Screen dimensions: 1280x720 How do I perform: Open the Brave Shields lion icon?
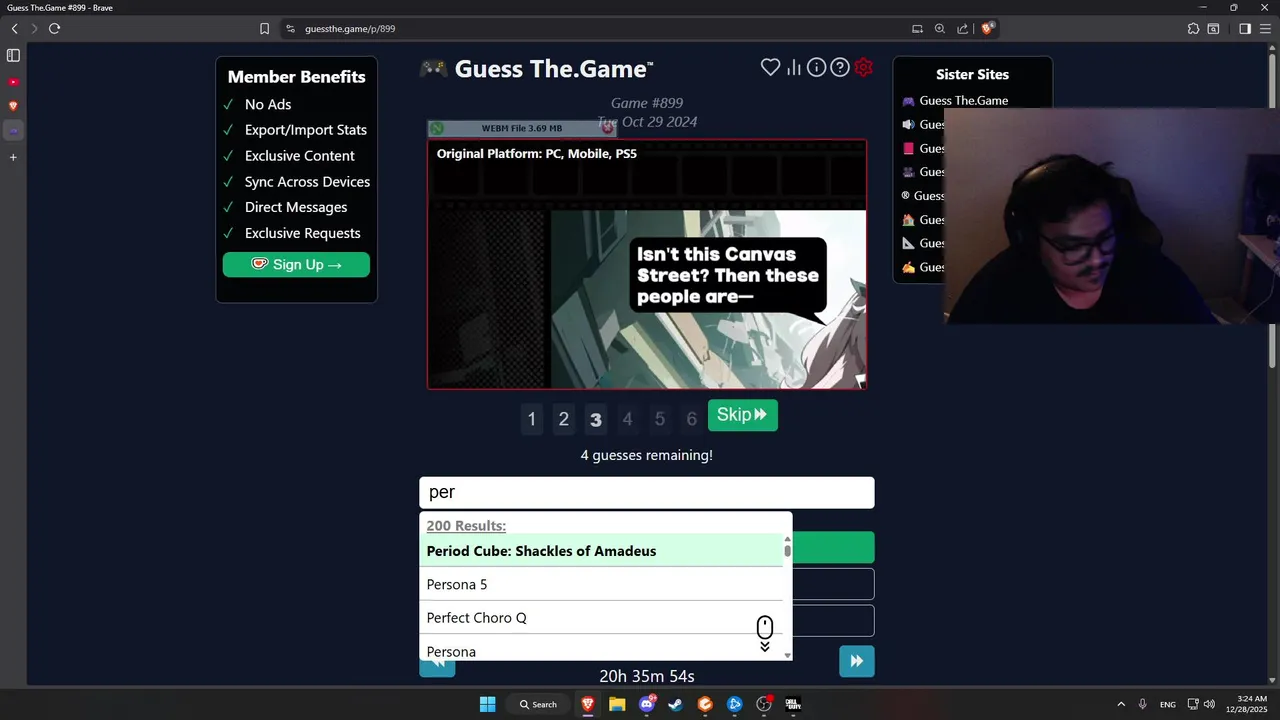[x=987, y=29]
